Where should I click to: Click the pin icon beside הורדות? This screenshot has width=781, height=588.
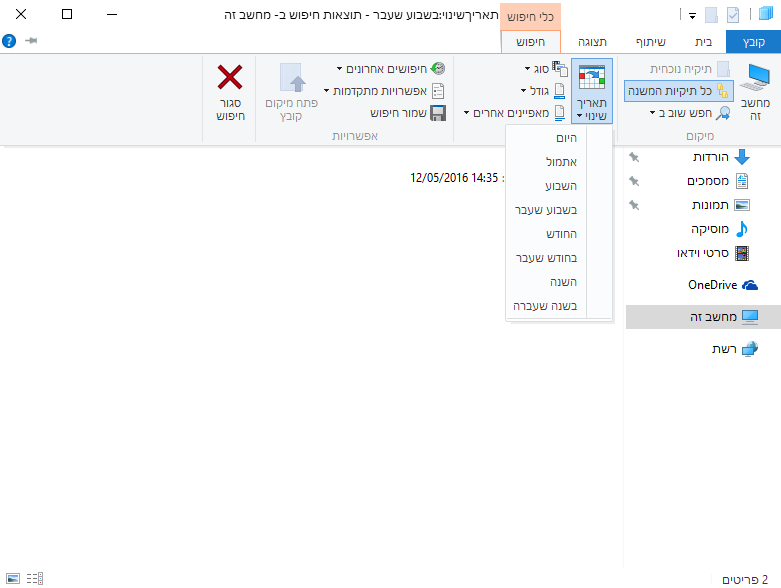coord(634,157)
